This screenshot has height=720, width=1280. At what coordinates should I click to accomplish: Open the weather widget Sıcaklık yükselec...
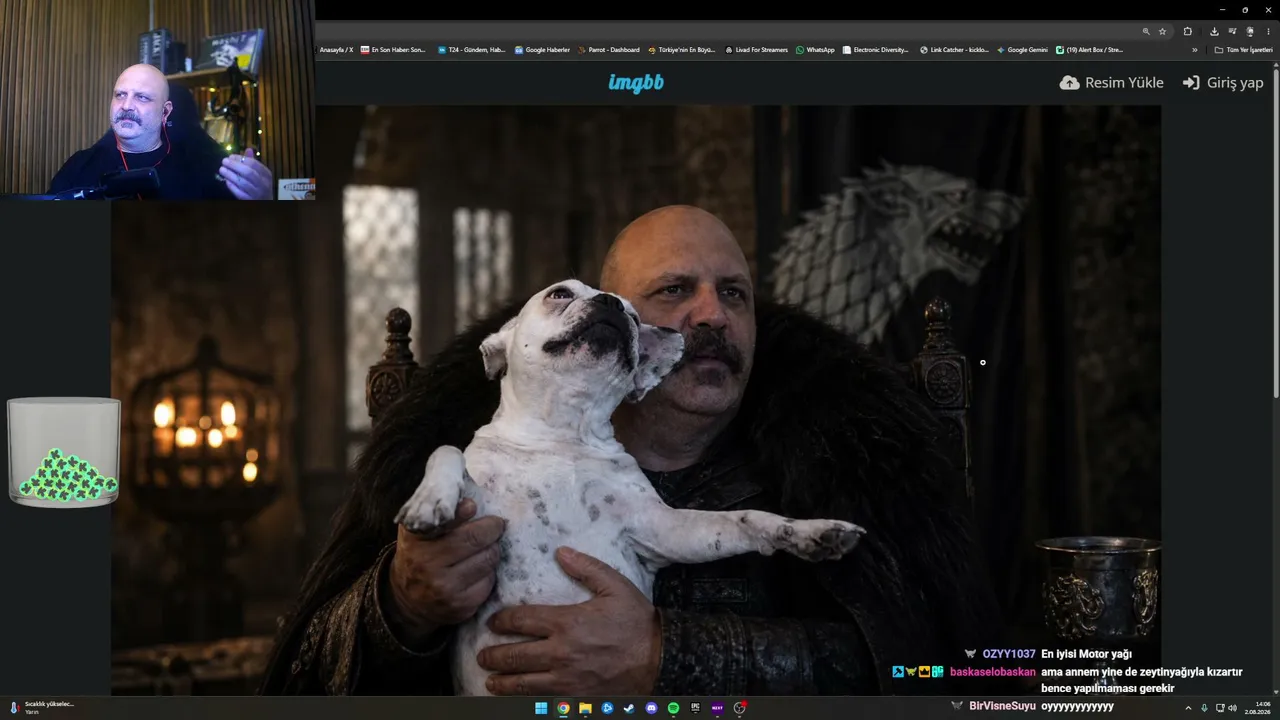click(x=42, y=708)
